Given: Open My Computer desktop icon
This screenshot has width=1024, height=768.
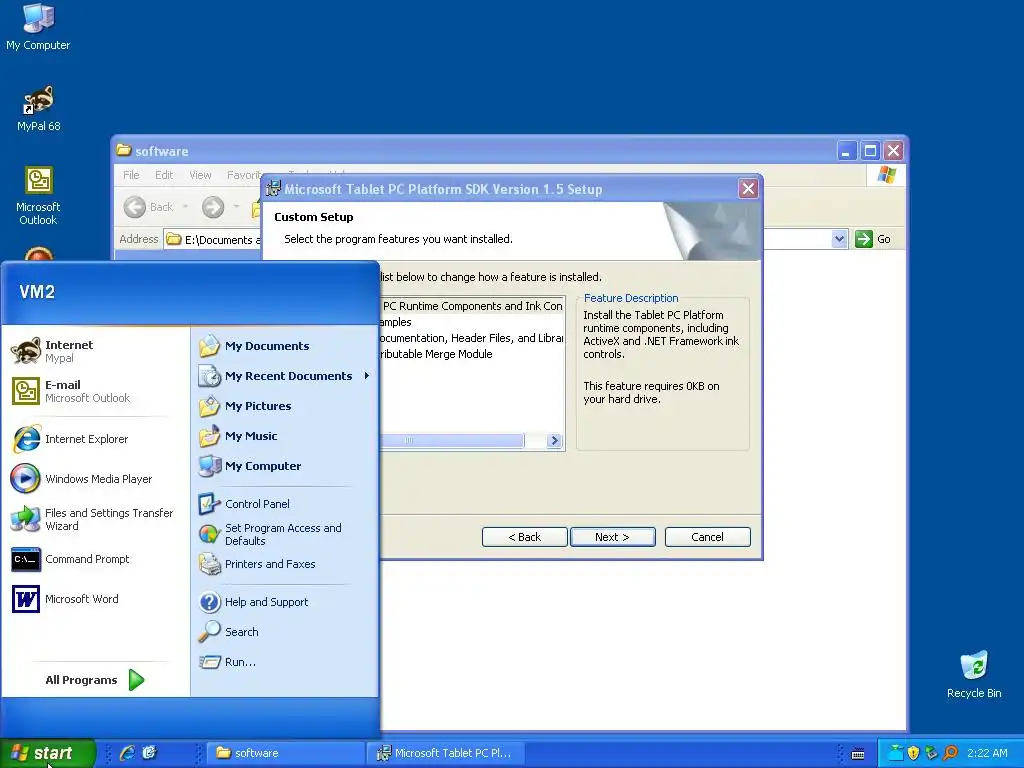Looking at the screenshot, I should pyautogui.click(x=38, y=27).
